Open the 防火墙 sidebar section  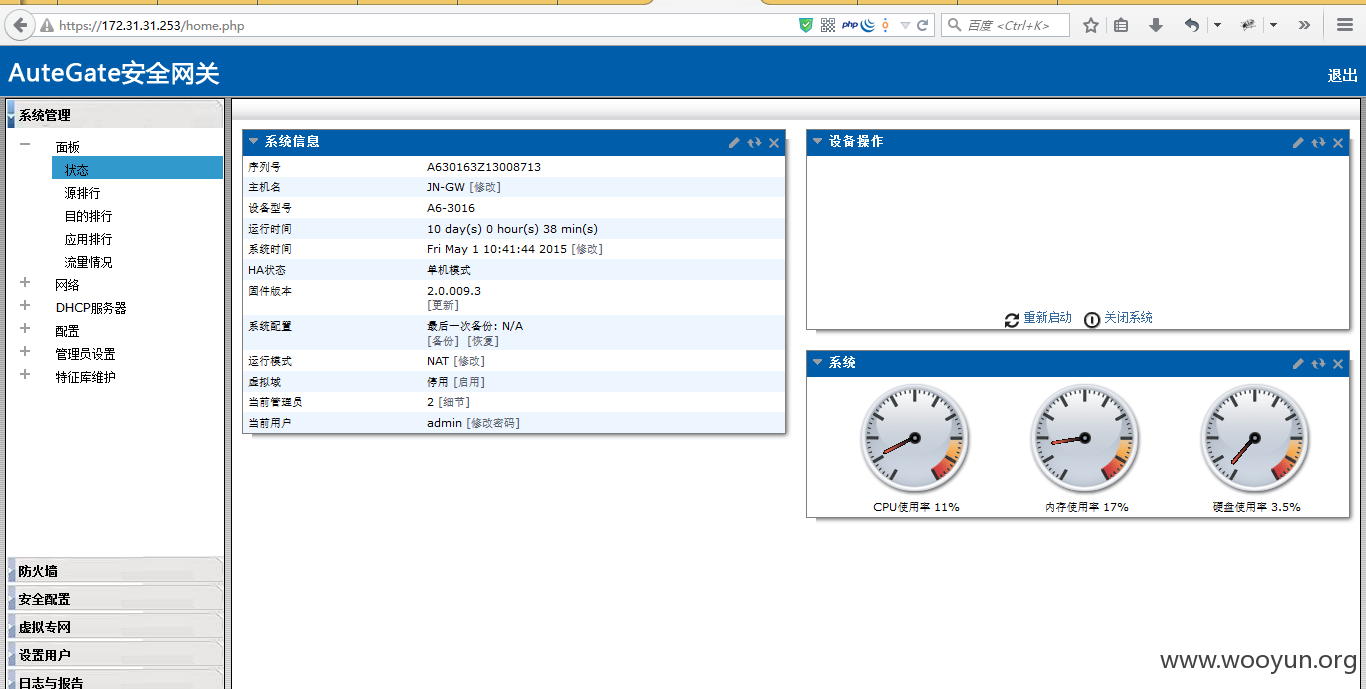click(x=115, y=571)
